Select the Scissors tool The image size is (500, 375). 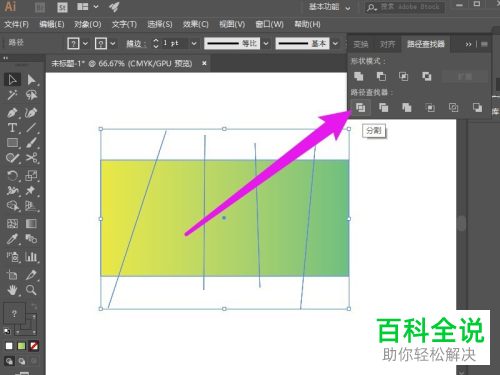pos(32,158)
